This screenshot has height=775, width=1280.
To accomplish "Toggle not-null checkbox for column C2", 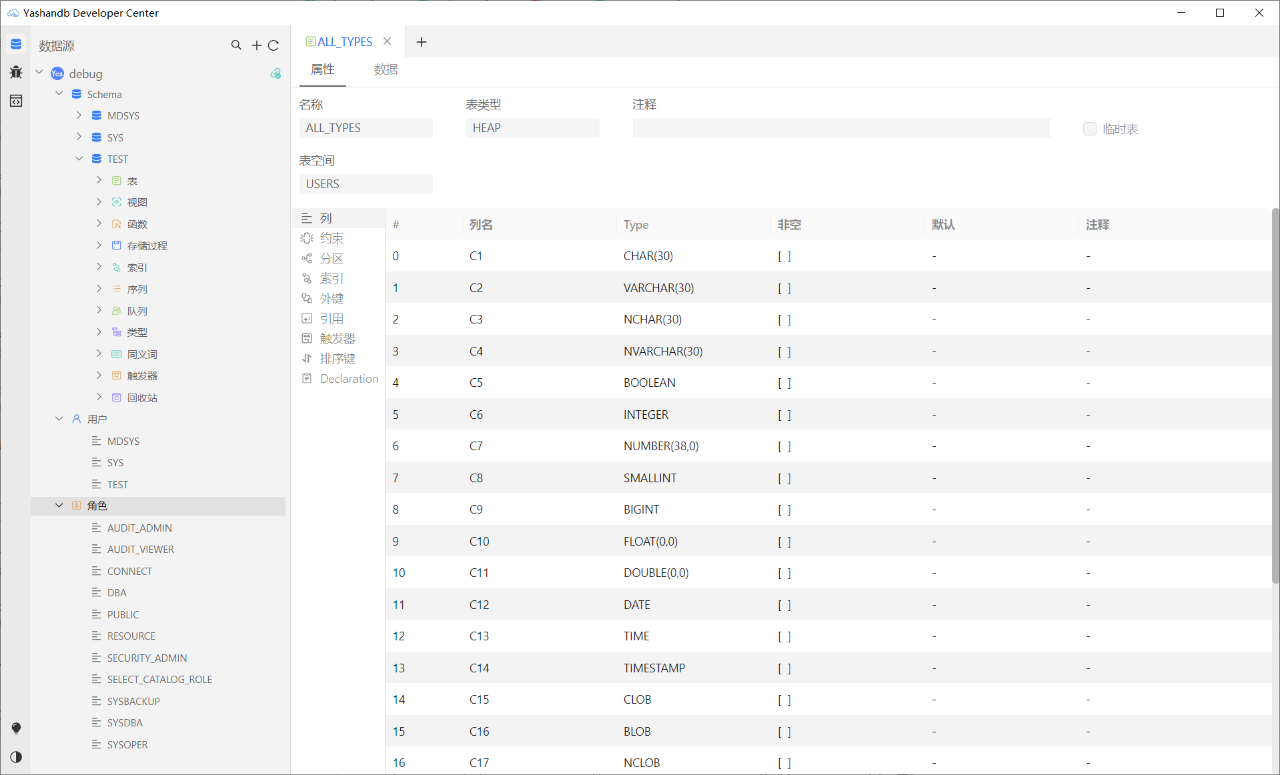I will [784, 288].
